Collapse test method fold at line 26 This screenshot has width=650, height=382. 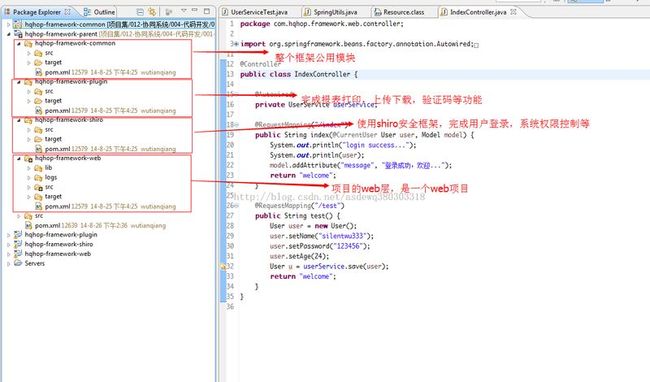click(x=236, y=206)
